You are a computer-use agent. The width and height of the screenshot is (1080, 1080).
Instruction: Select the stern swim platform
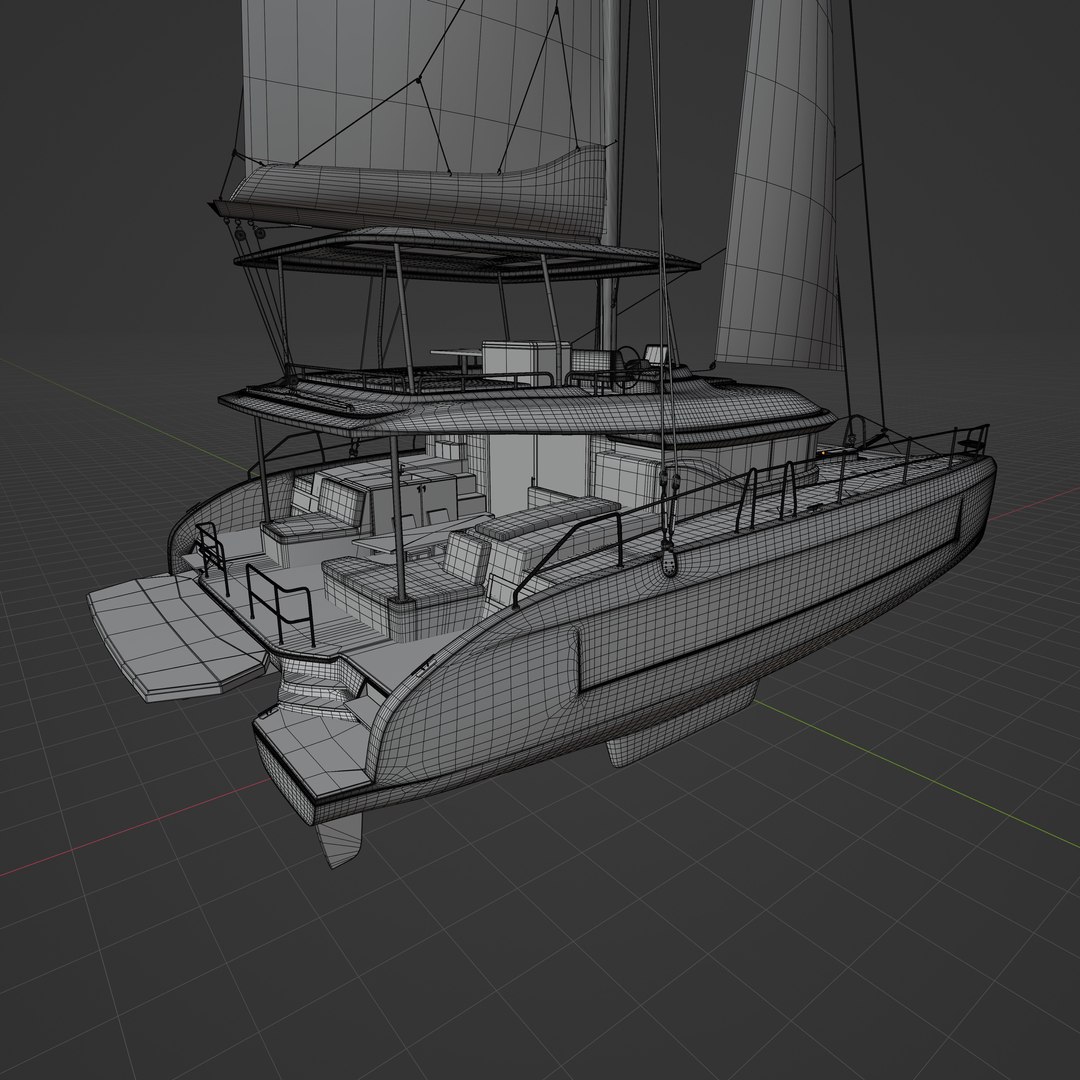pos(178,637)
